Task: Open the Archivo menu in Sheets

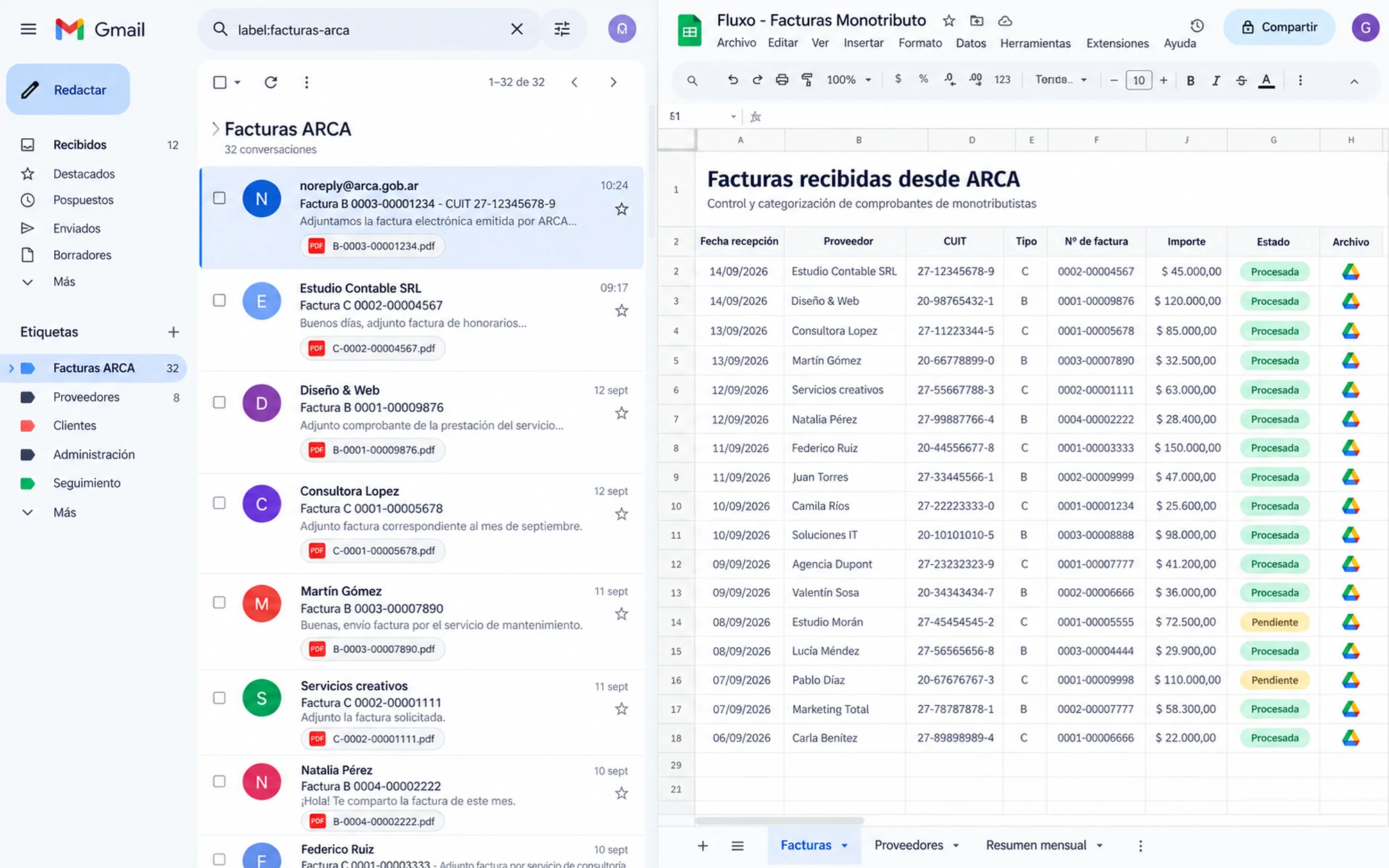Action: 736,43
